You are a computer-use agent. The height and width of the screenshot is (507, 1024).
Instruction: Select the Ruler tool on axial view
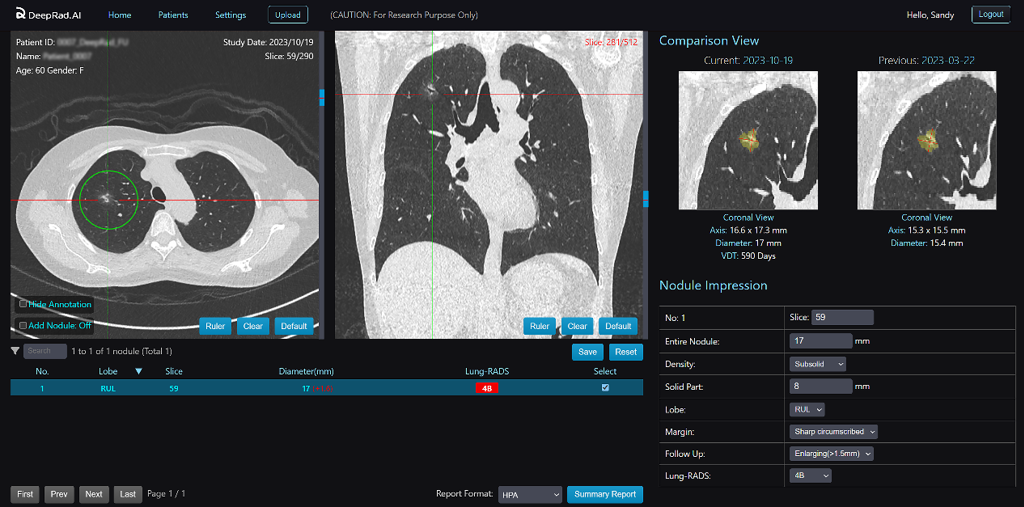215,326
